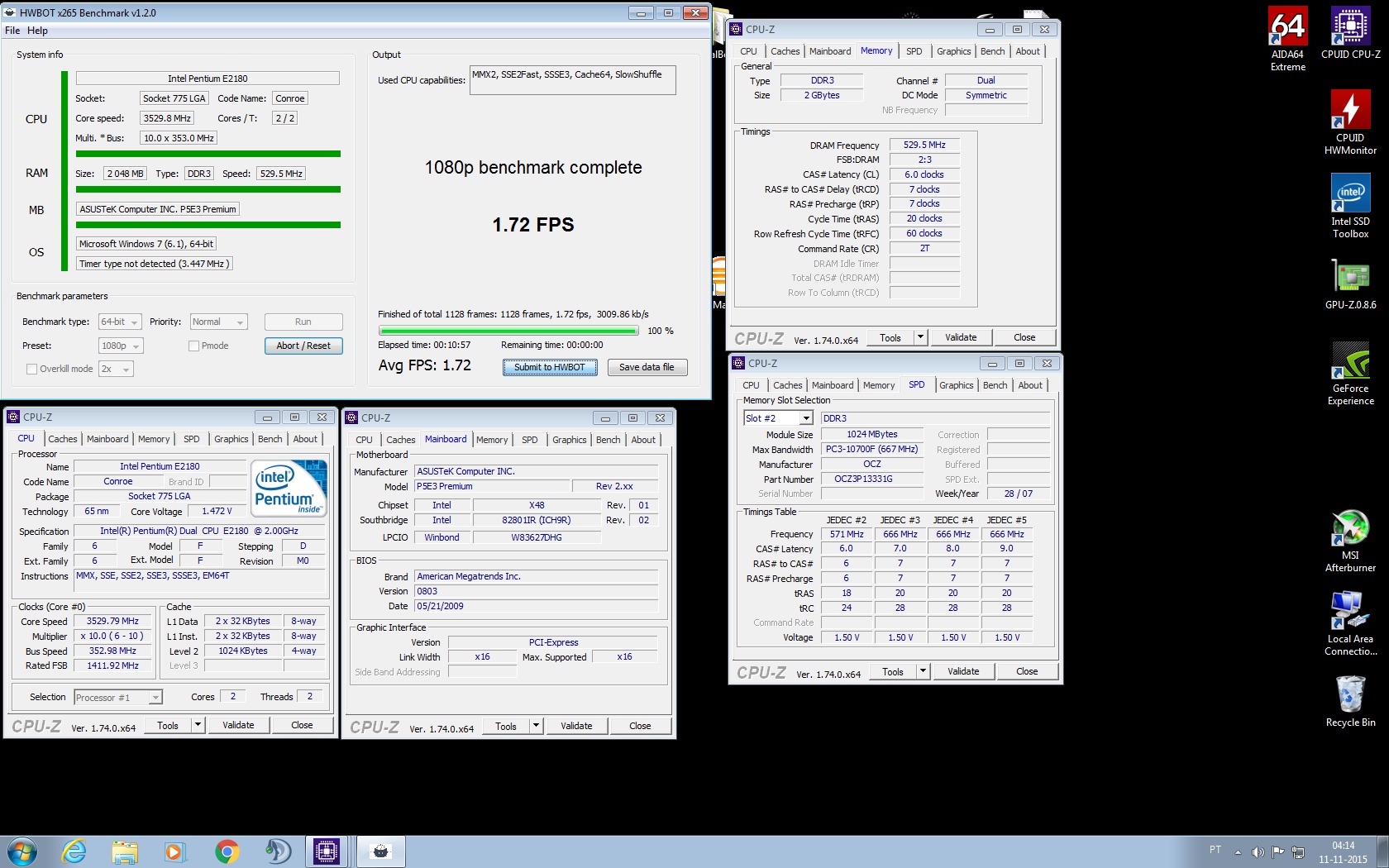The width and height of the screenshot is (1389, 868).
Task: Expand Tools arrow in CPU-Z CPU window
Action: click(x=197, y=725)
